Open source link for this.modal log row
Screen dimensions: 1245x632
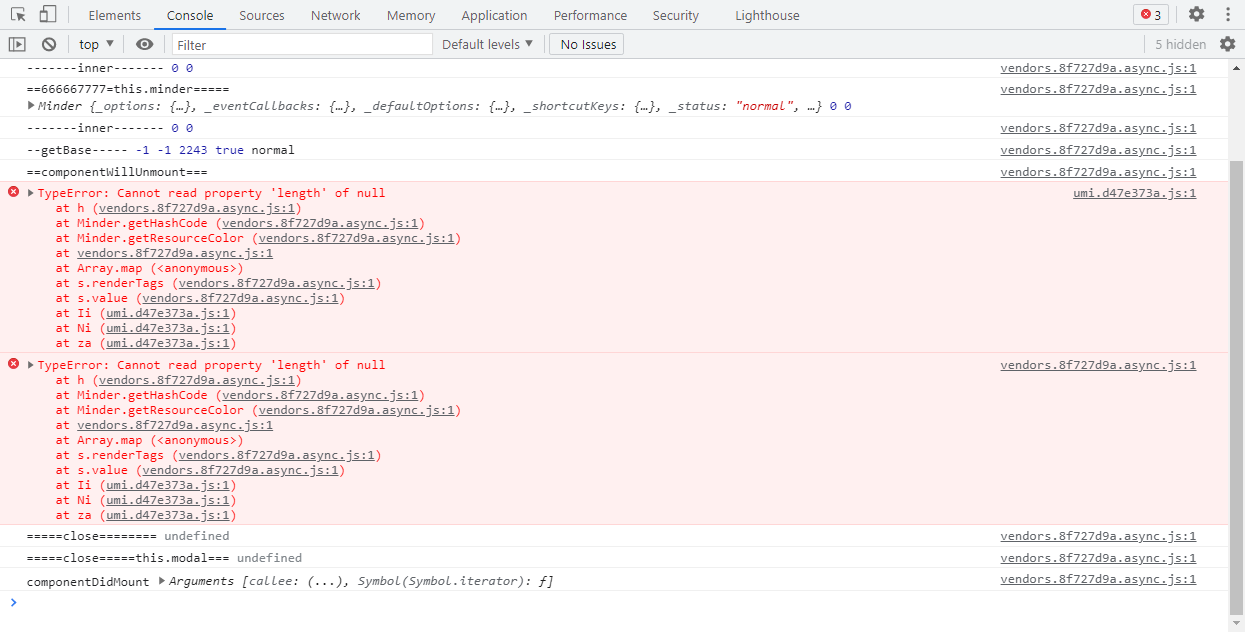[x=1098, y=558]
